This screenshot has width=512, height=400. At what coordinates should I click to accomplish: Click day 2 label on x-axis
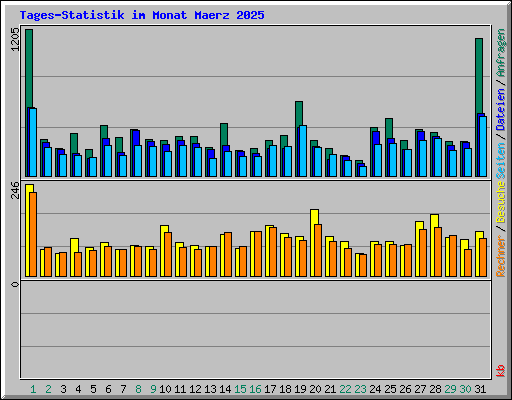[x=48, y=389]
